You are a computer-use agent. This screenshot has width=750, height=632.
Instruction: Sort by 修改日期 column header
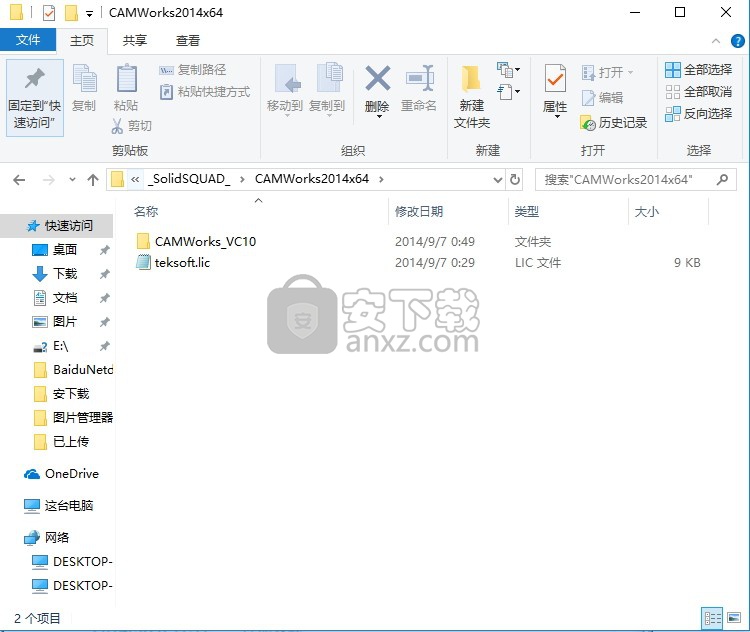click(419, 211)
